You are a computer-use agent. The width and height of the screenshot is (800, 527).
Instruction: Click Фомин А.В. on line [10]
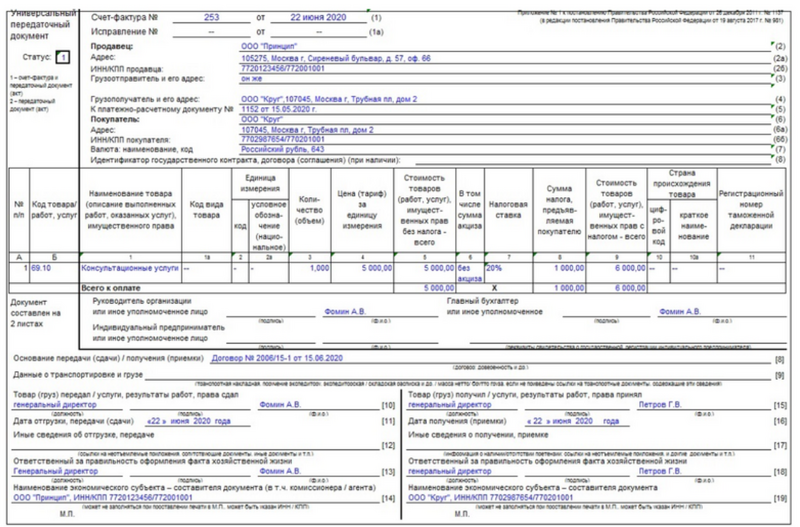coord(280,405)
